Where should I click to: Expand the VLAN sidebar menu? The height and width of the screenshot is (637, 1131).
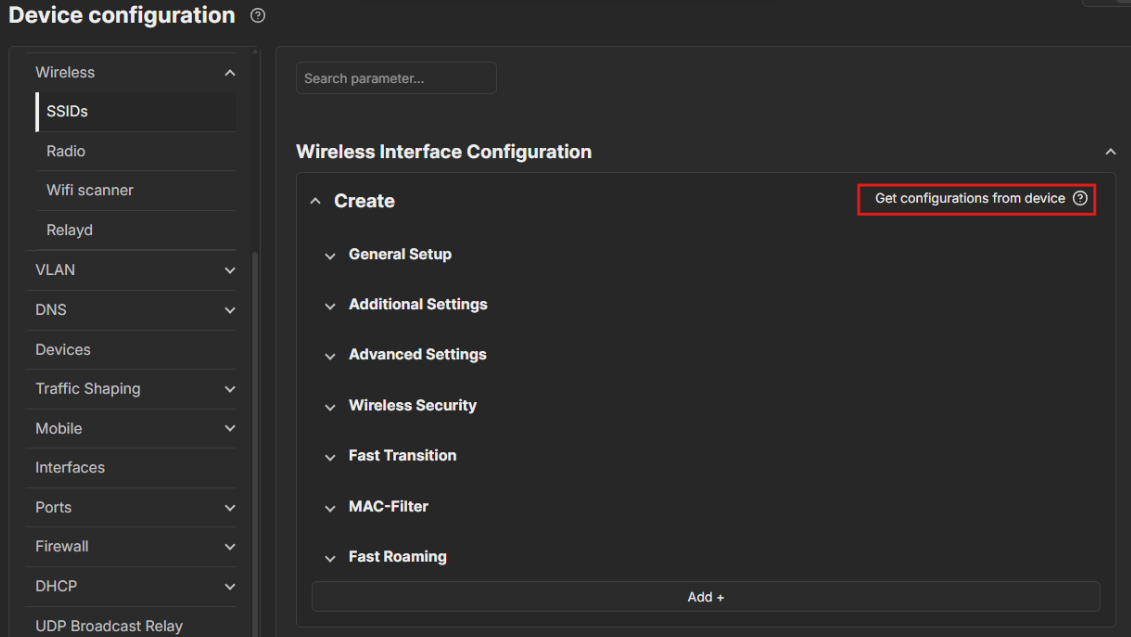click(230, 271)
